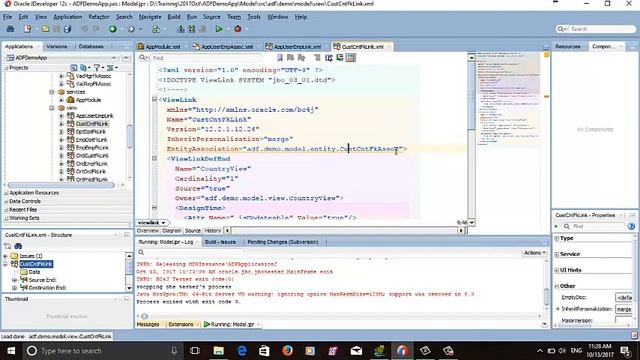Click the Toggle Bookmark icon in editor toolbar
The height and width of the screenshot is (360, 640).
pyautogui.click(x=280, y=58)
